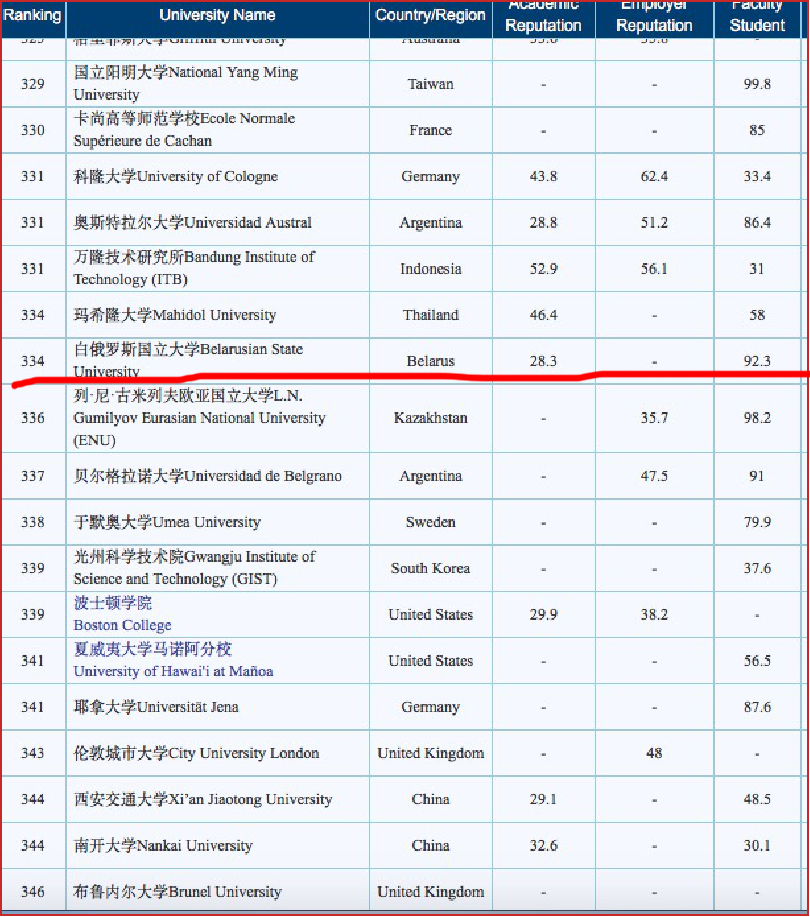810x917 pixels.
Task: Click United Kingdom cell in Brunel University row
Action: [430, 891]
